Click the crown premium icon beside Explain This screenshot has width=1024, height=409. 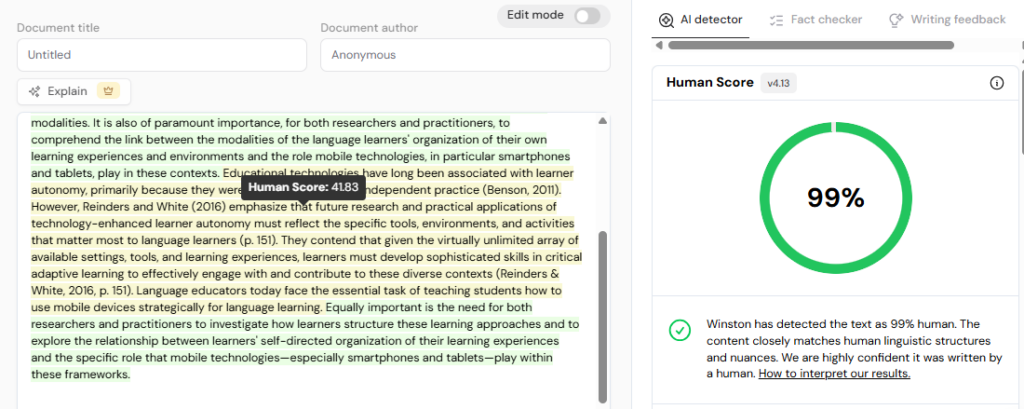coord(109,91)
